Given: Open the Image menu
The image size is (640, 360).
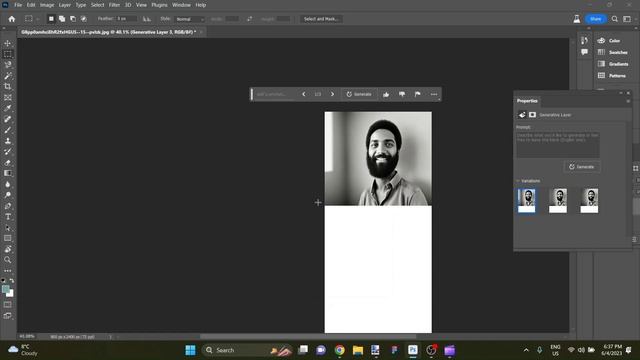Looking at the screenshot, I should 47,5.
